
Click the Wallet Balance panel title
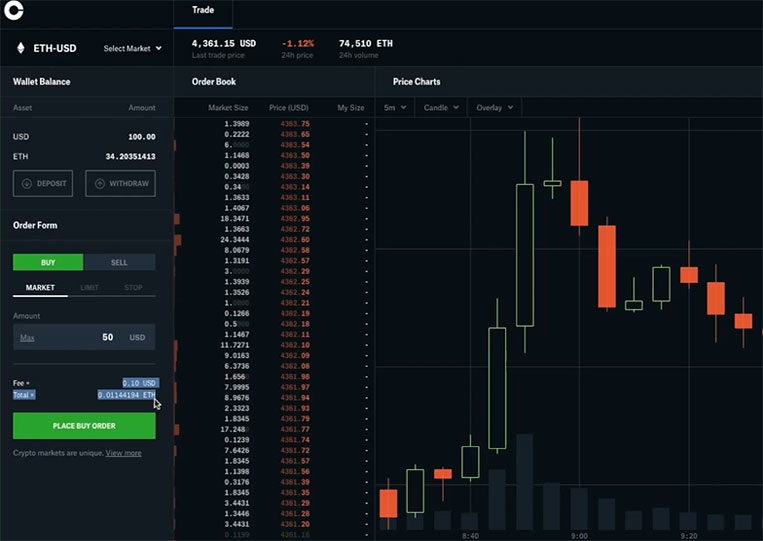41,82
